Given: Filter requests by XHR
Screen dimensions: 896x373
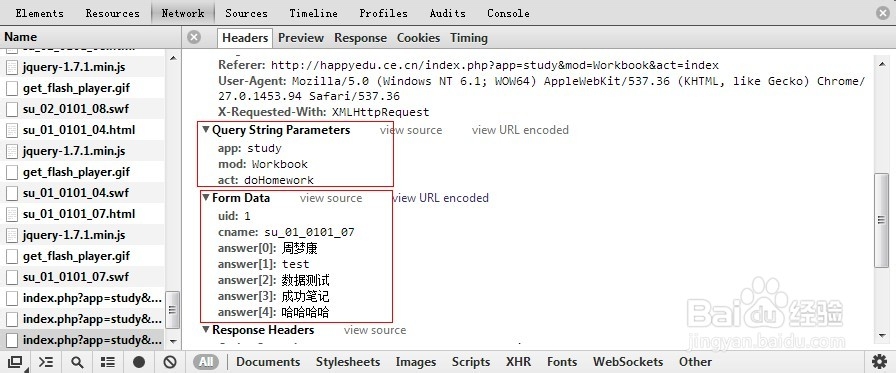Looking at the screenshot, I should pos(518,362).
